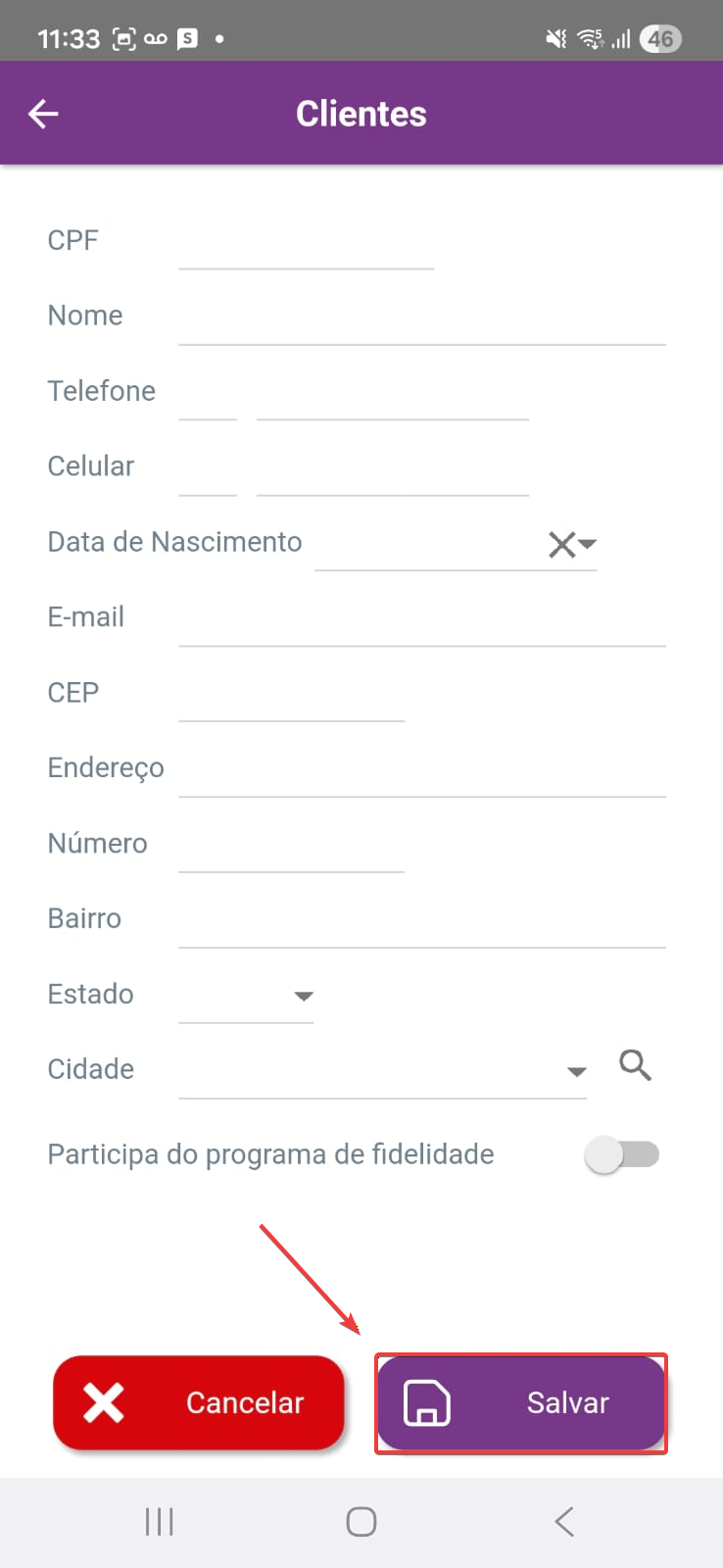Screen dimensions: 723x1568
Task: Tap the muted sound status icon
Action: [555, 39]
